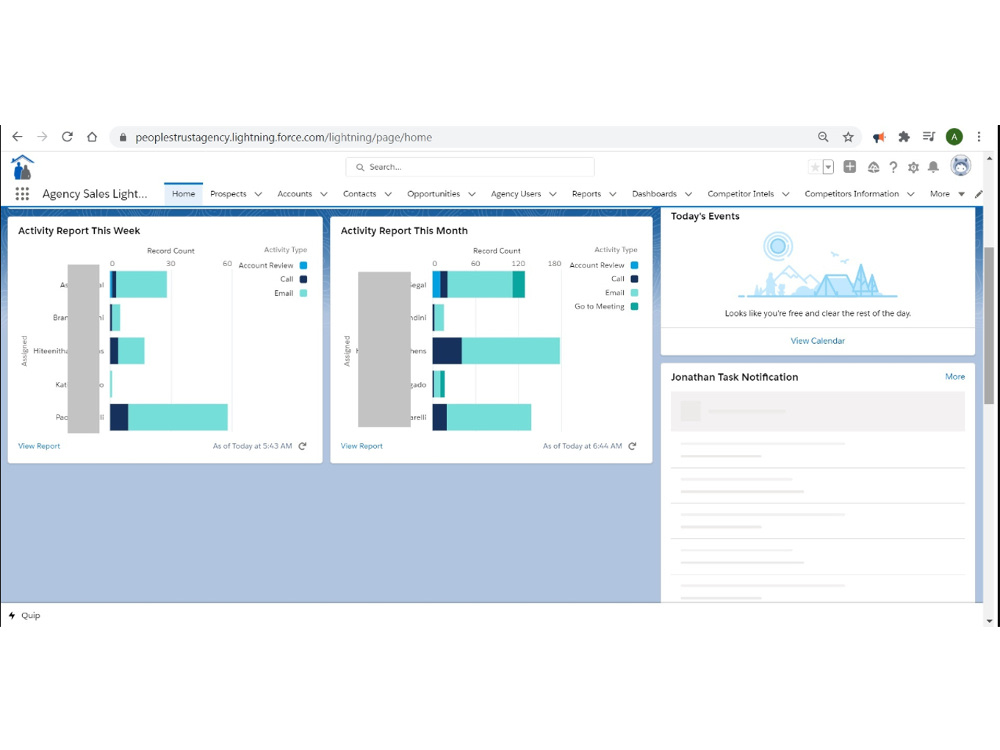The width and height of the screenshot is (1000, 750).
Task: Click the address bar URL
Action: coord(283,137)
